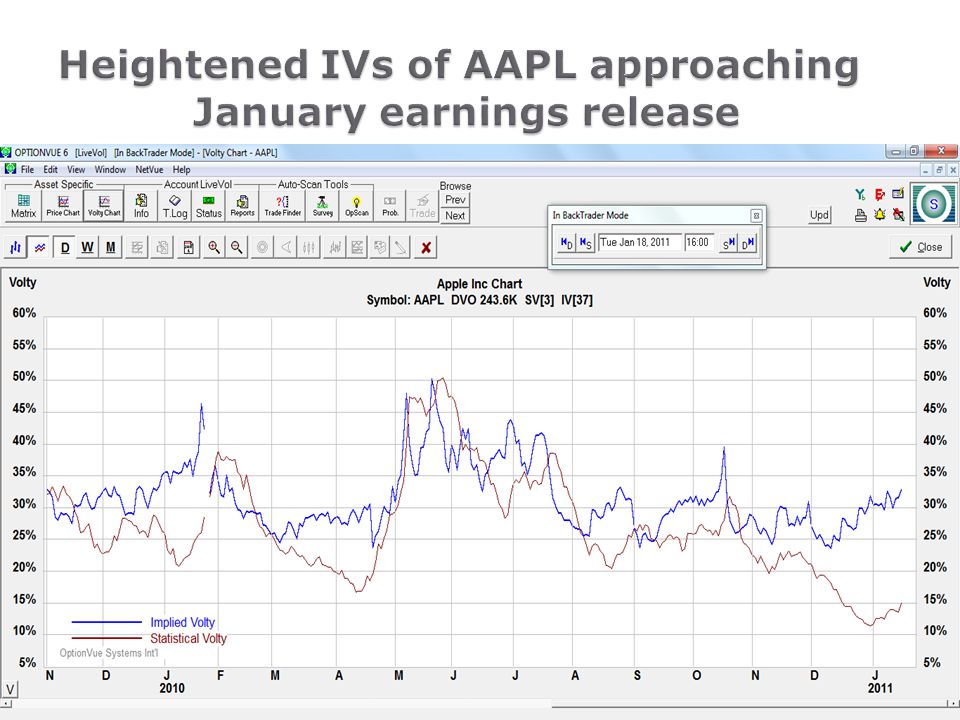Click the Statistical Volty legend label
The width and height of the screenshot is (960, 720).
189,639
